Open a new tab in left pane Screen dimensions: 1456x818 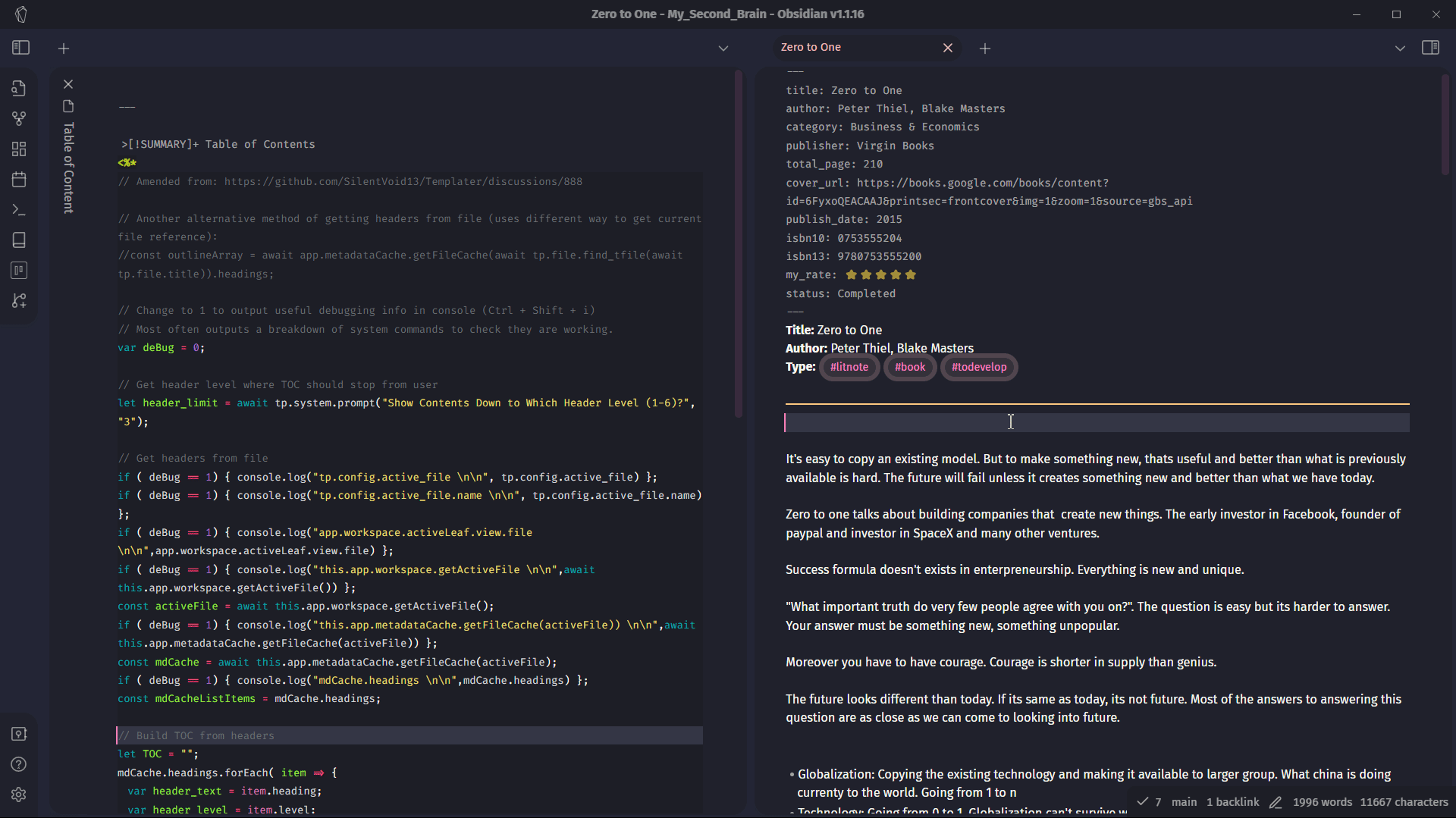pyautogui.click(x=64, y=49)
